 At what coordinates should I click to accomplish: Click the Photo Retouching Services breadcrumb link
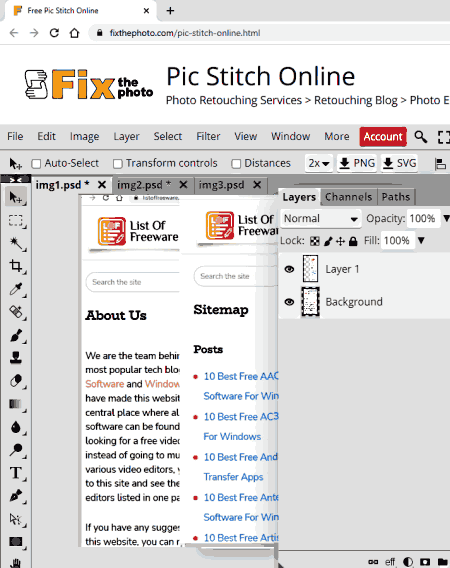pyautogui.click(x=234, y=100)
